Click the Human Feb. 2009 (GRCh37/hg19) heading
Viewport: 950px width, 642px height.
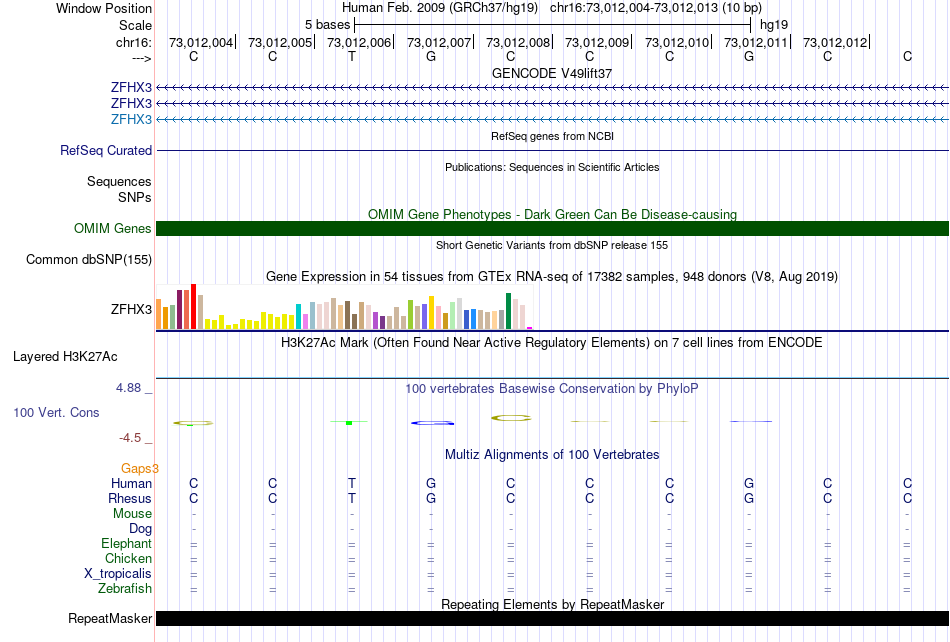pos(440,8)
